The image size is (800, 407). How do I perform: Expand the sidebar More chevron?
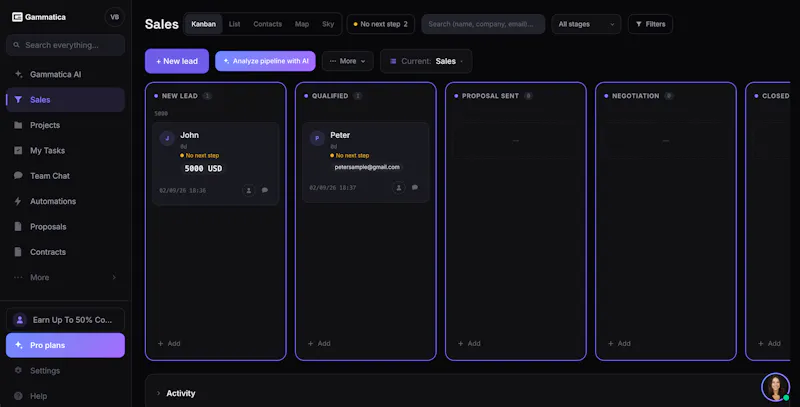coord(114,277)
